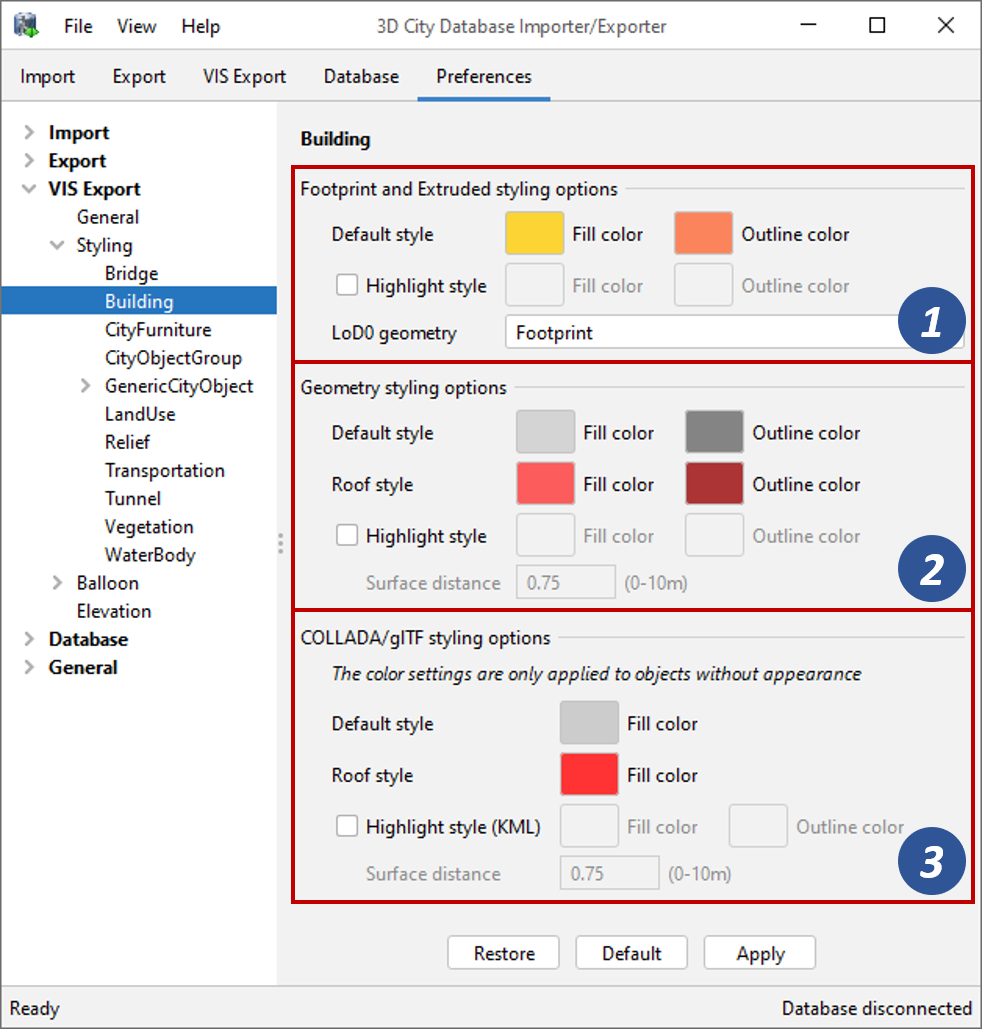982x1029 pixels.
Task: Expand the Export tree node
Action: click(29, 161)
